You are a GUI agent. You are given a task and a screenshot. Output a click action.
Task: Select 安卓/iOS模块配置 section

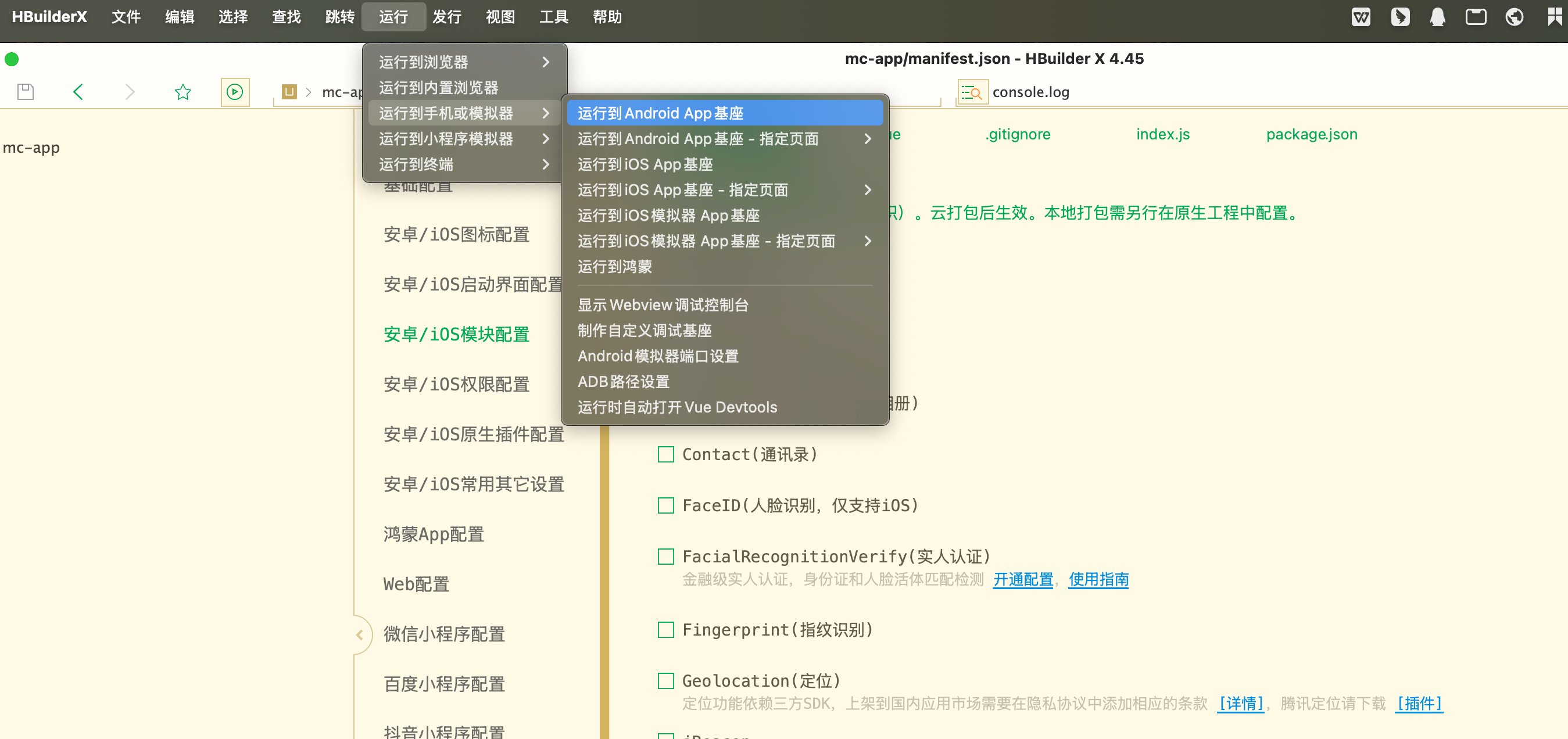click(x=457, y=335)
